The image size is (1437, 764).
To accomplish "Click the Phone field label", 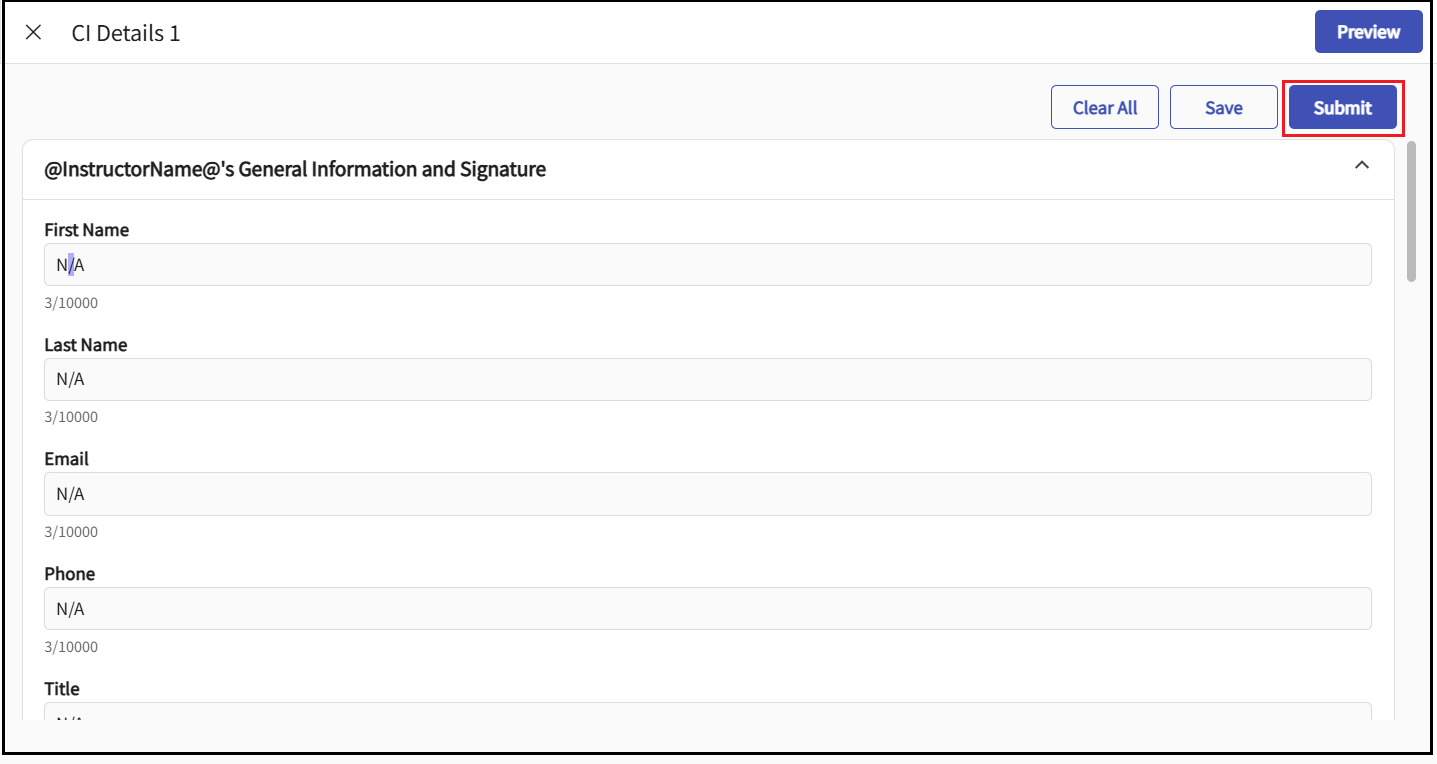I will point(70,574).
